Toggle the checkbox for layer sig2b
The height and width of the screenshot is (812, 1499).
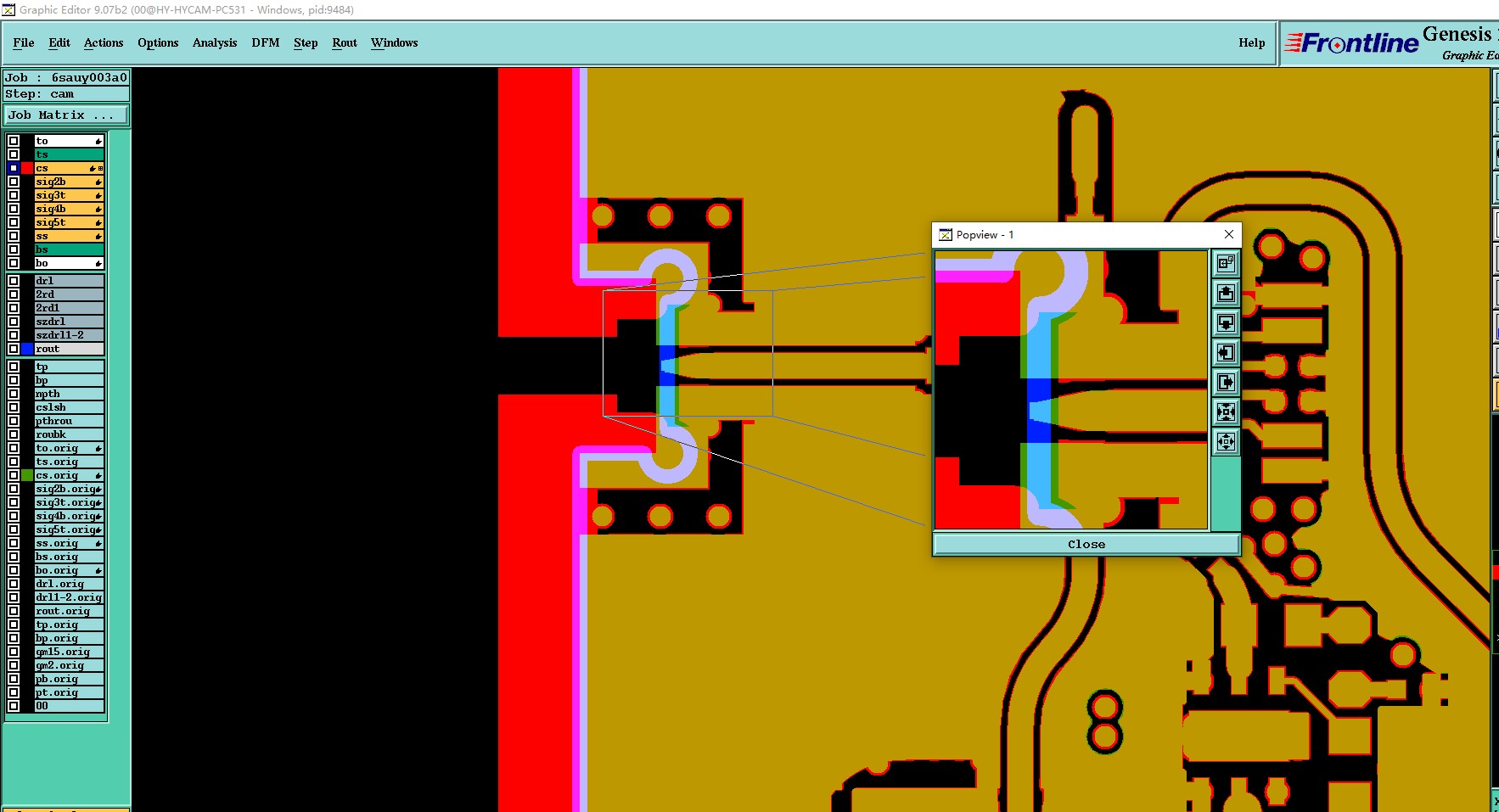[14, 182]
